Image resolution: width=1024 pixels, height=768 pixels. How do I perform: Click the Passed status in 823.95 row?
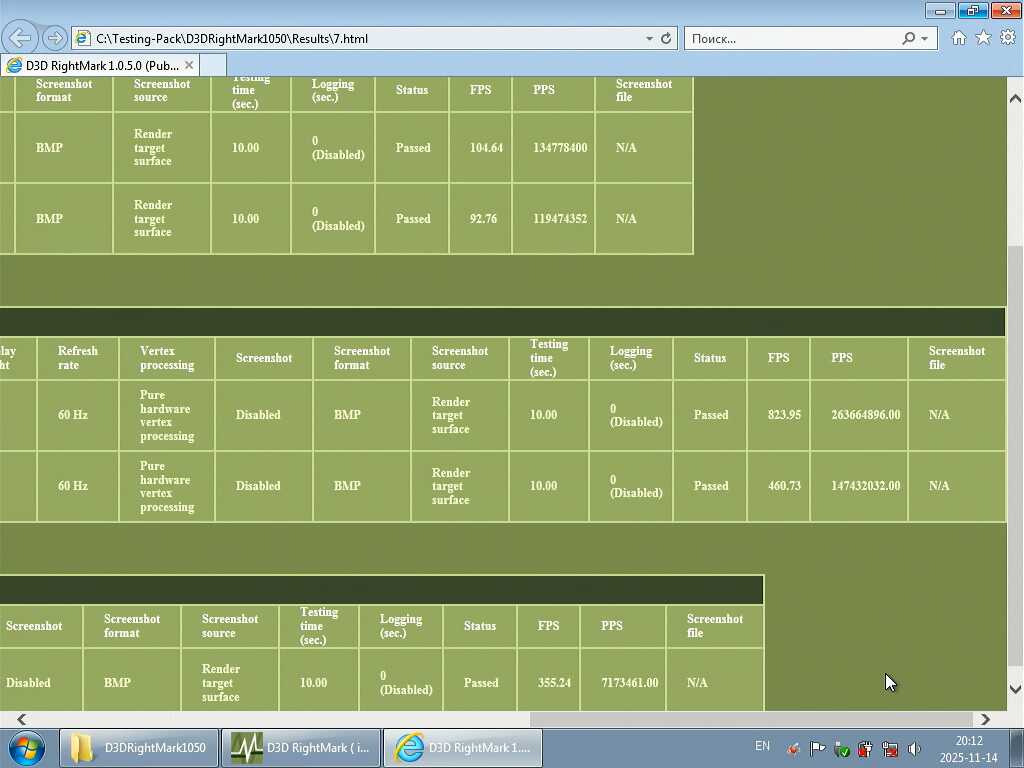[x=711, y=415]
